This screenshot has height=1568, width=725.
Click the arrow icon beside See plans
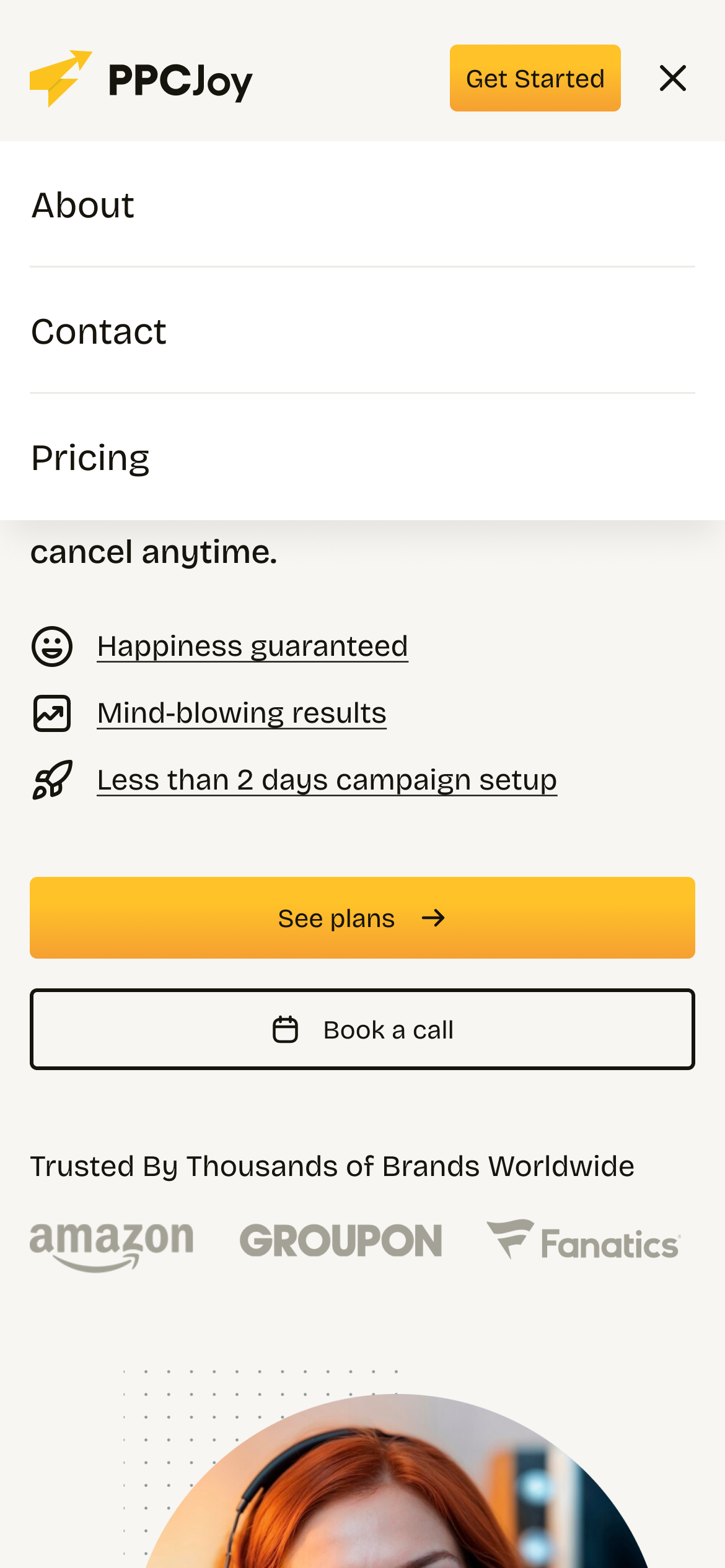[433, 918]
